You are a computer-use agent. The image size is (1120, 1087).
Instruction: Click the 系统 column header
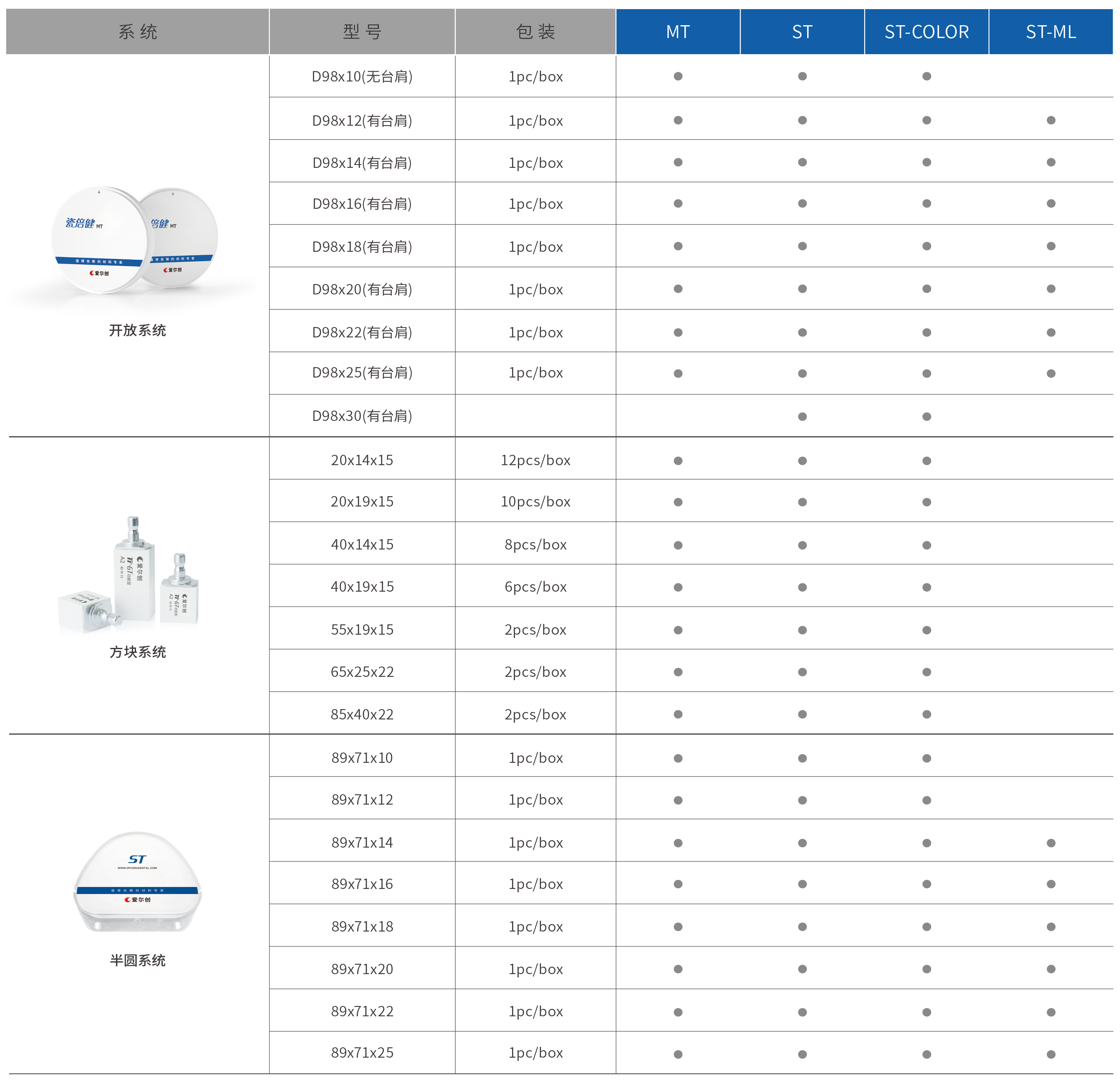tap(137, 31)
